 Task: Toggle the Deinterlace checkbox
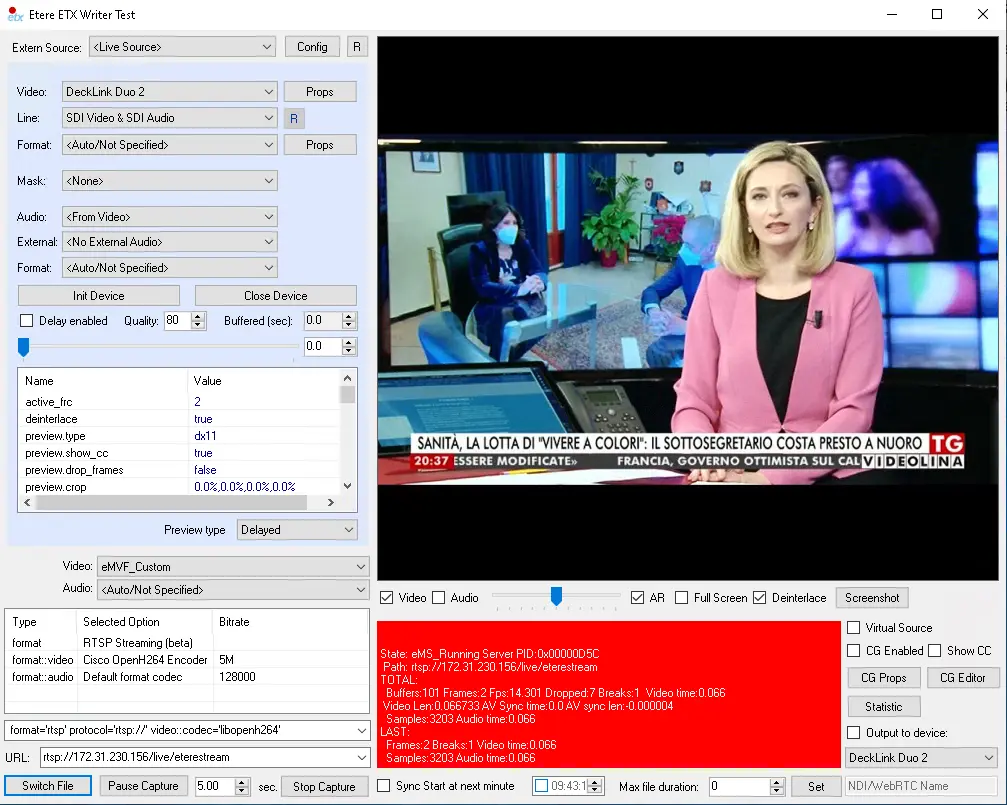[x=760, y=598]
